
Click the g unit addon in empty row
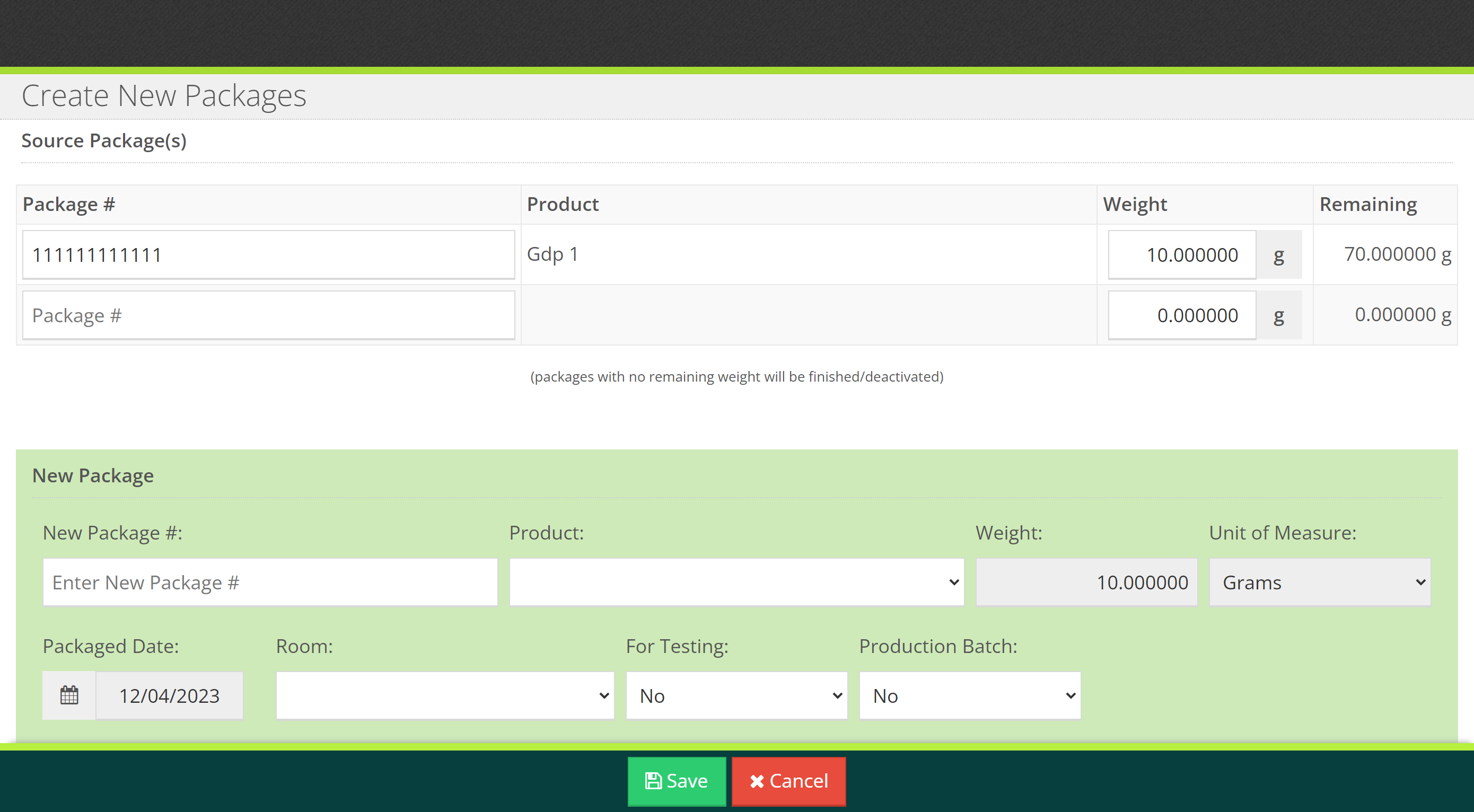coord(1279,315)
